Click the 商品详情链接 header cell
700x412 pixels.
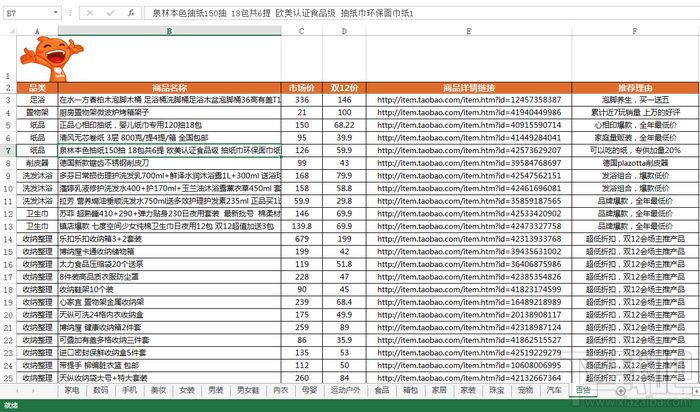coord(469,87)
